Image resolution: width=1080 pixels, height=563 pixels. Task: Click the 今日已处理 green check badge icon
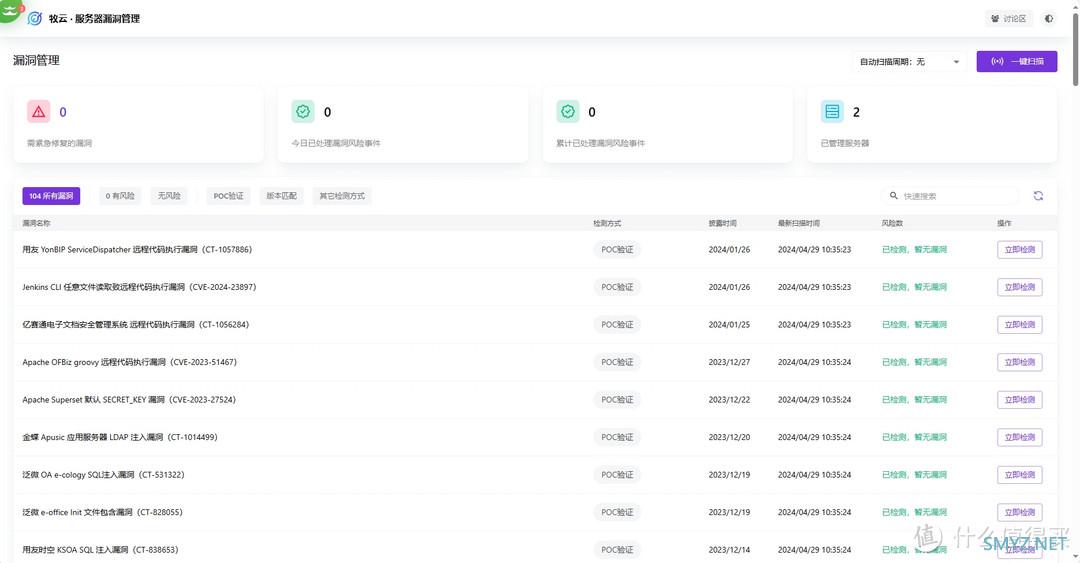click(x=302, y=112)
